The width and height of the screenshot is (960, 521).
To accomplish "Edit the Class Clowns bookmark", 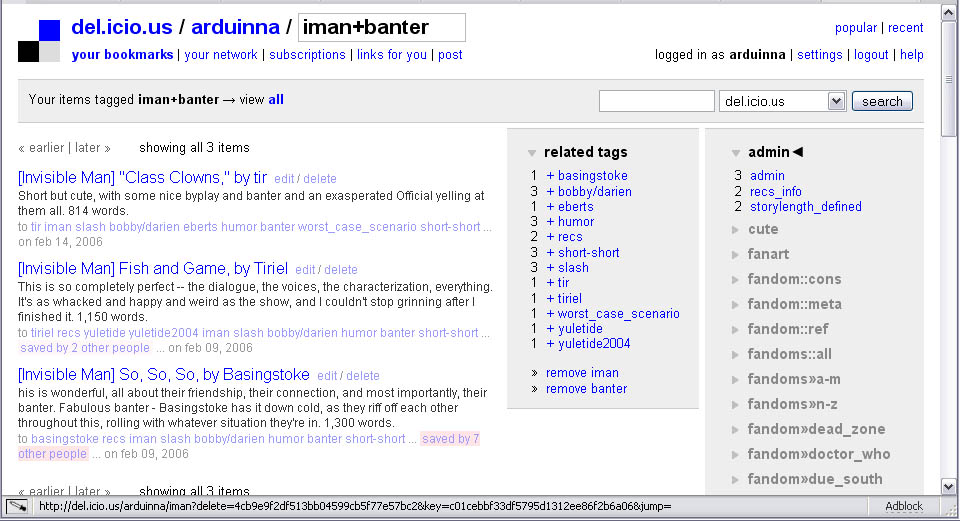I will (x=284, y=179).
